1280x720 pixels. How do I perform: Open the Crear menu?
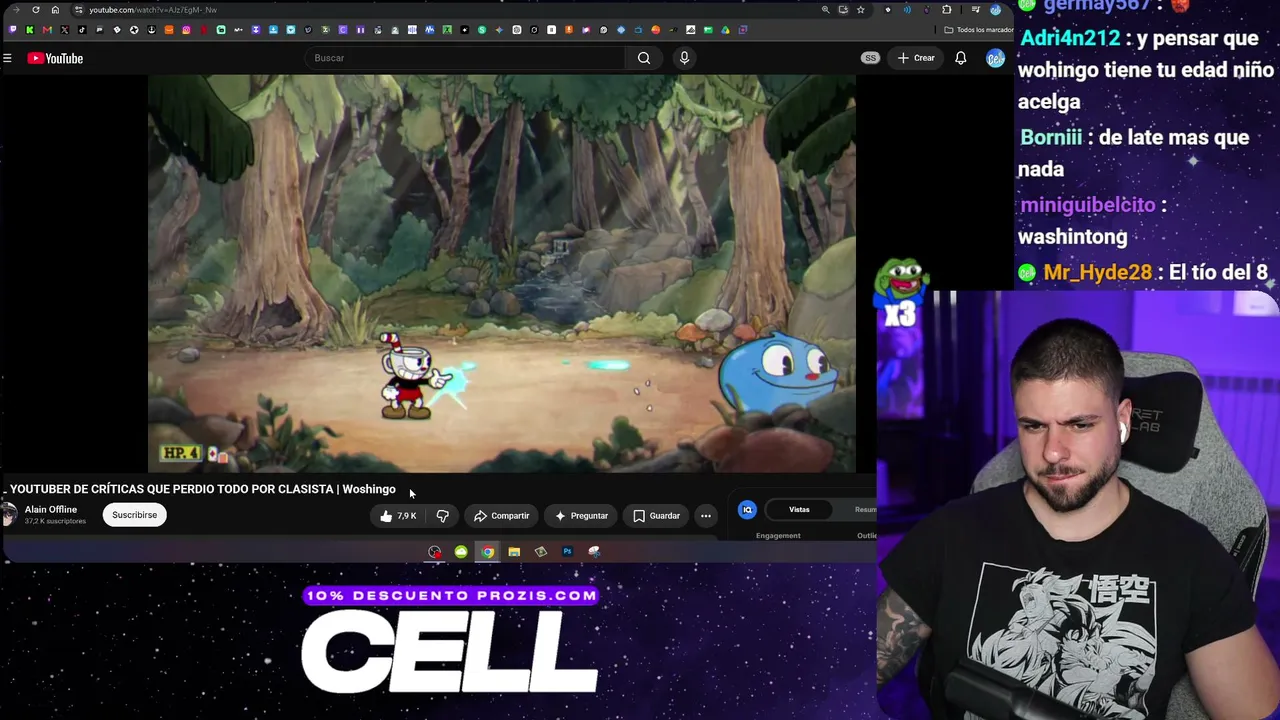coord(916,58)
